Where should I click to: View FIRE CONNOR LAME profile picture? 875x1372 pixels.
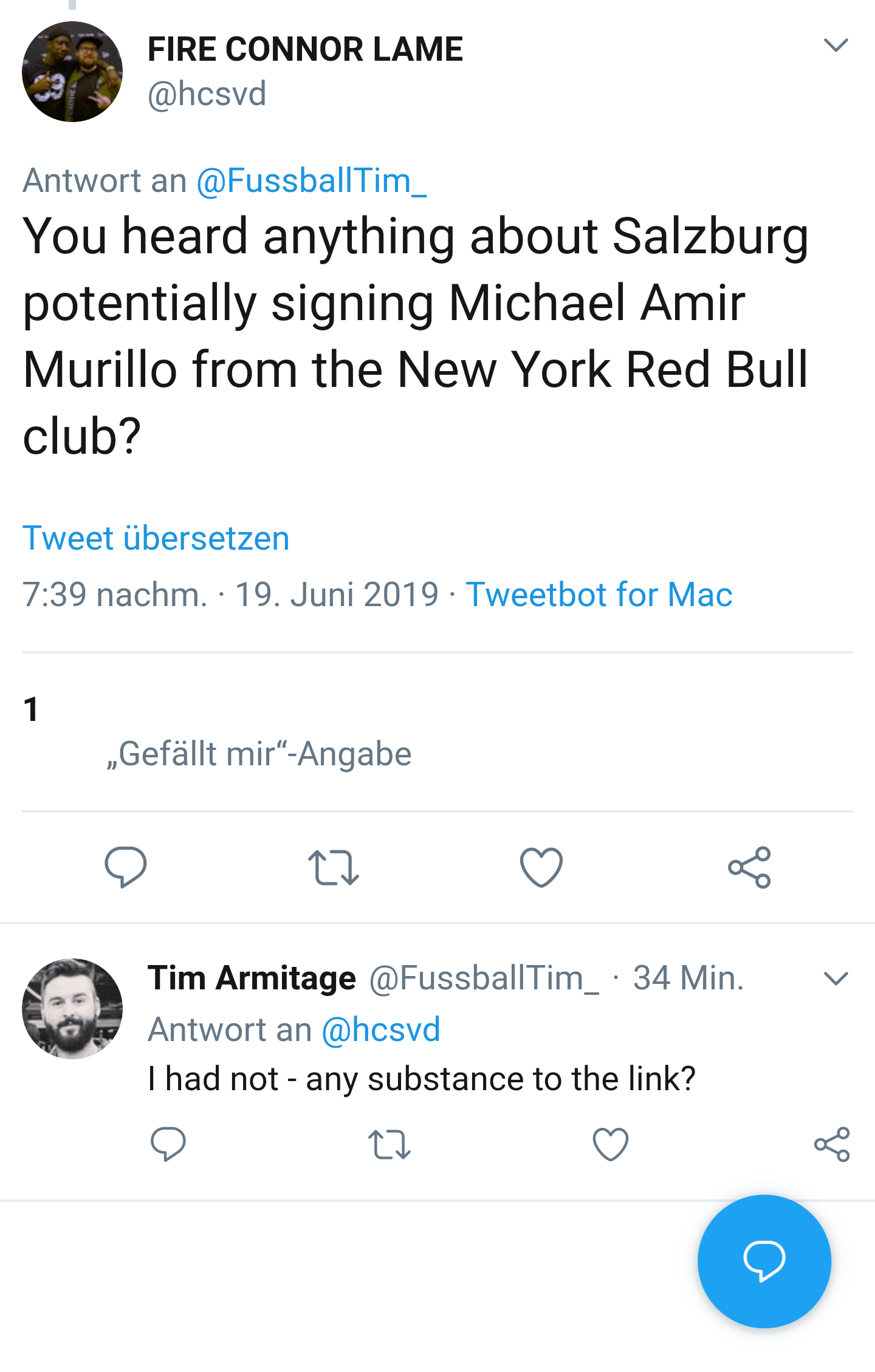click(72, 72)
